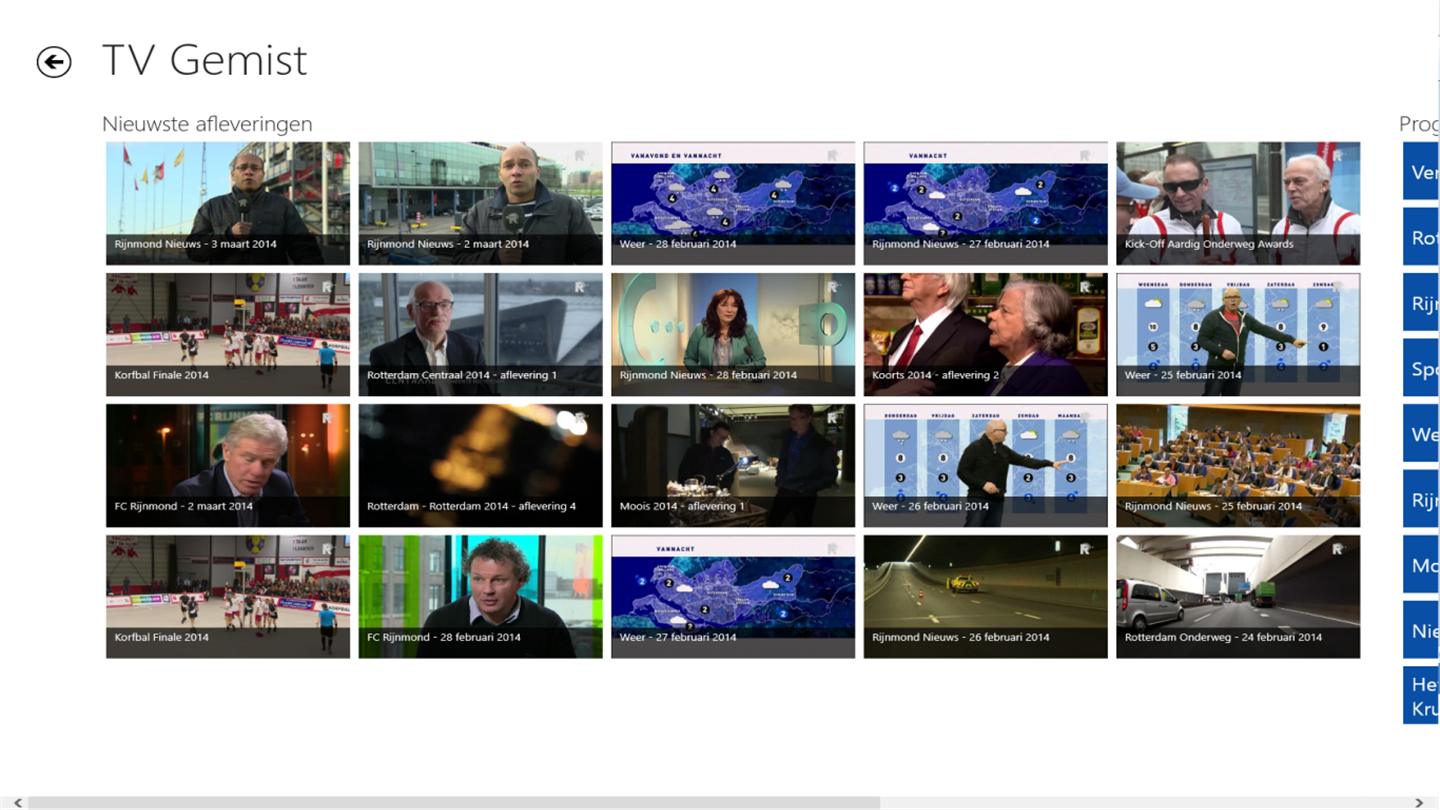Go back with the arrow button
1440x810 pixels.
point(54,62)
